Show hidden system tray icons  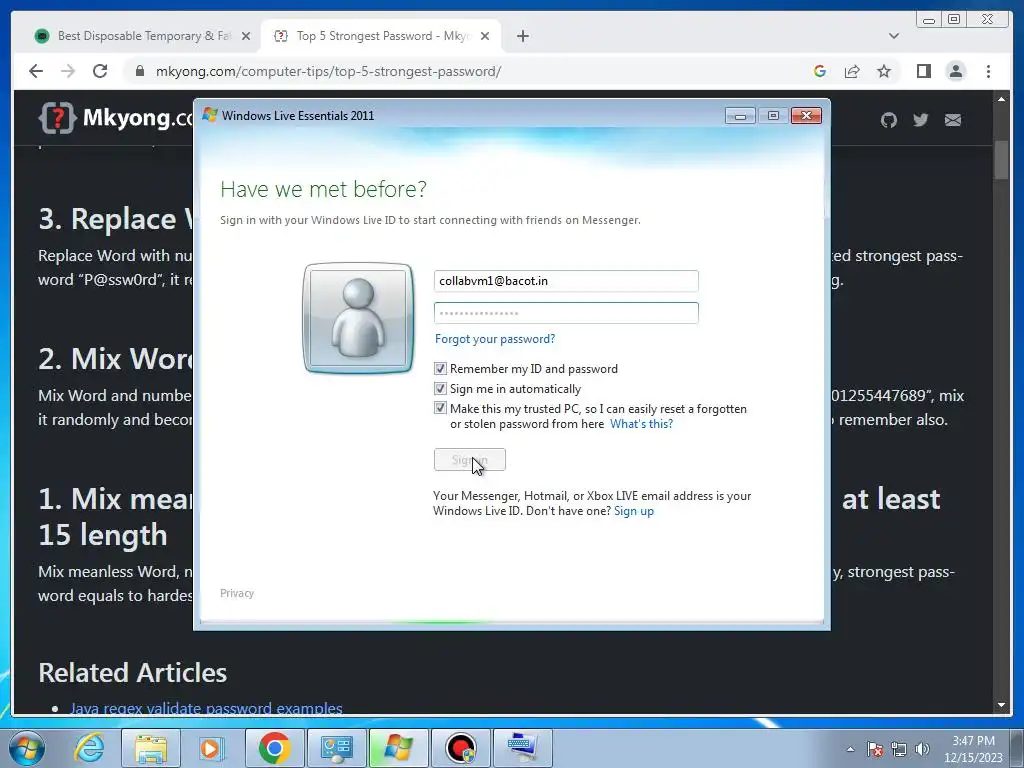click(850, 749)
